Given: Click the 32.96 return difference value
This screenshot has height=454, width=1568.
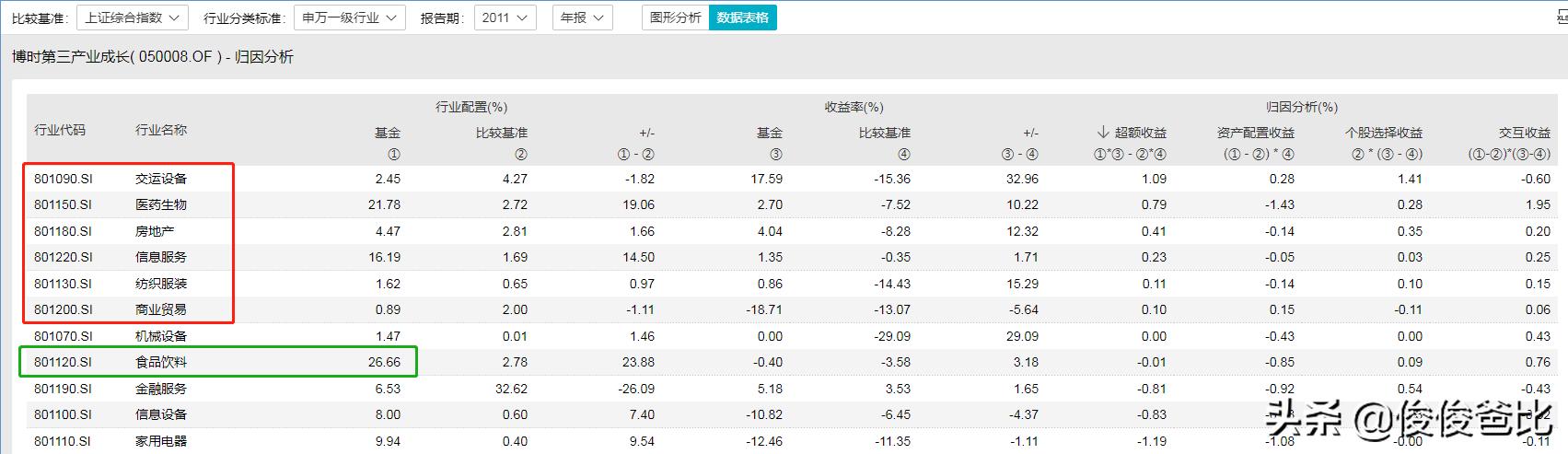Looking at the screenshot, I should point(1022,179).
